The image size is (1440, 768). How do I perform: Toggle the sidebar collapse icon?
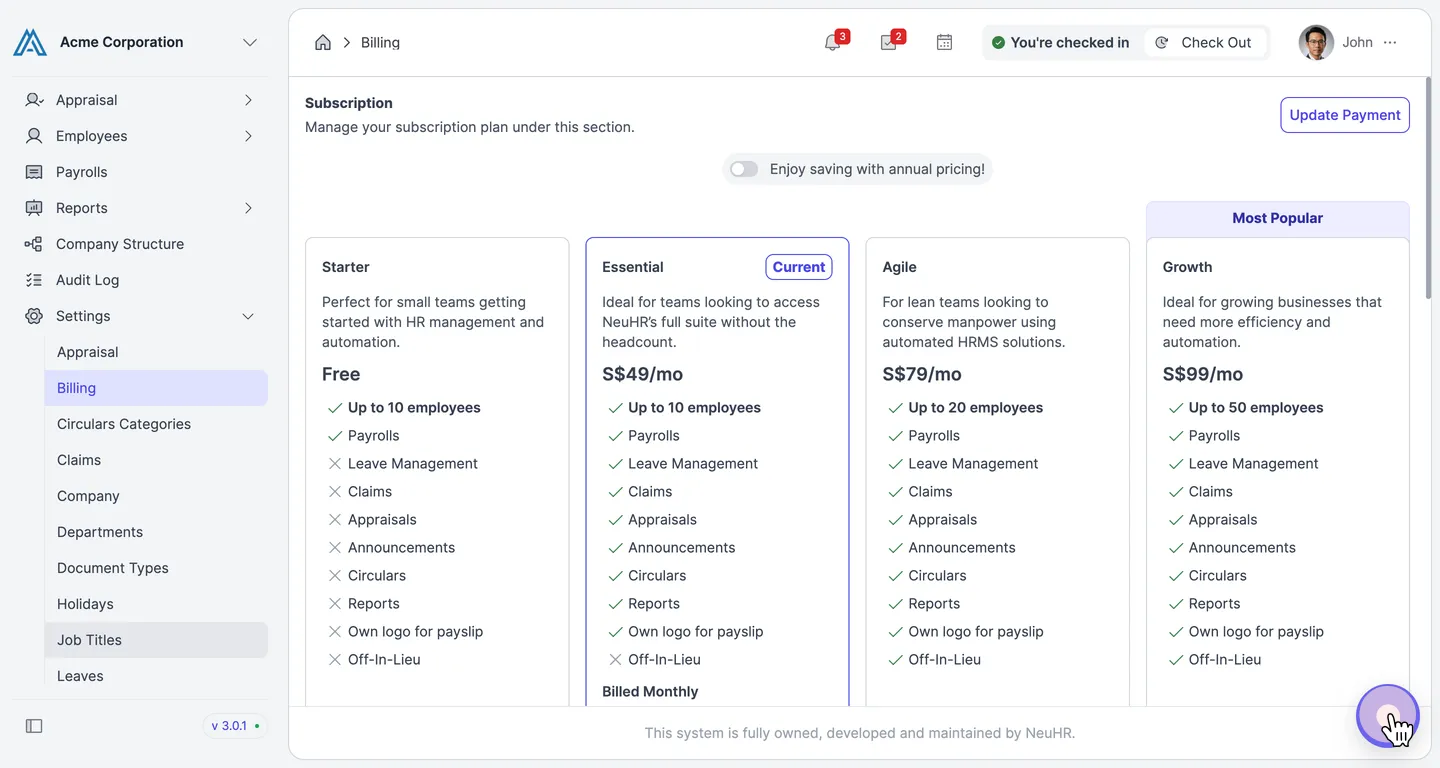(x=34, y=726)
